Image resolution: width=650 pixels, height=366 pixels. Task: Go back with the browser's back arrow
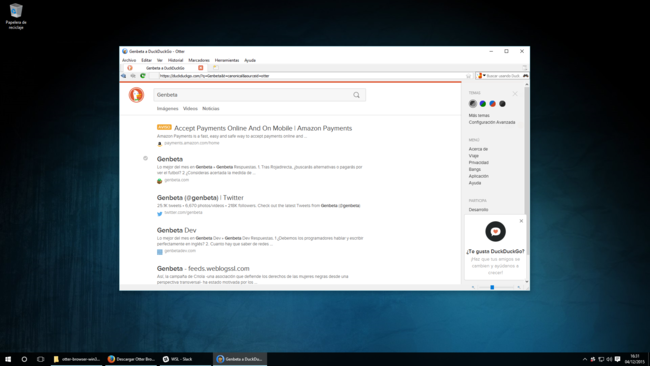(x=124, y=76)
